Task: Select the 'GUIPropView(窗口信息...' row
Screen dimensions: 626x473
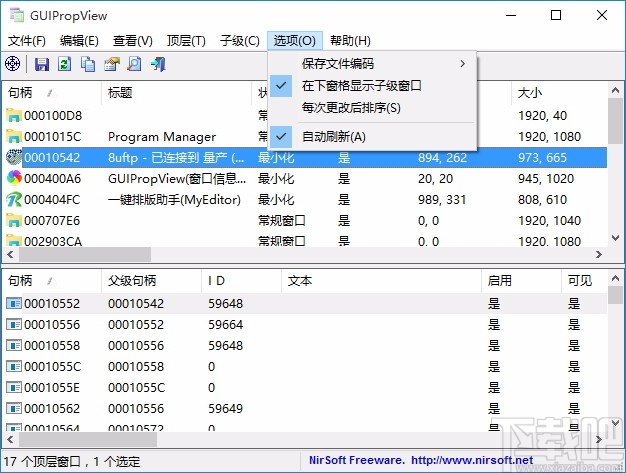Action: point(305,178)
